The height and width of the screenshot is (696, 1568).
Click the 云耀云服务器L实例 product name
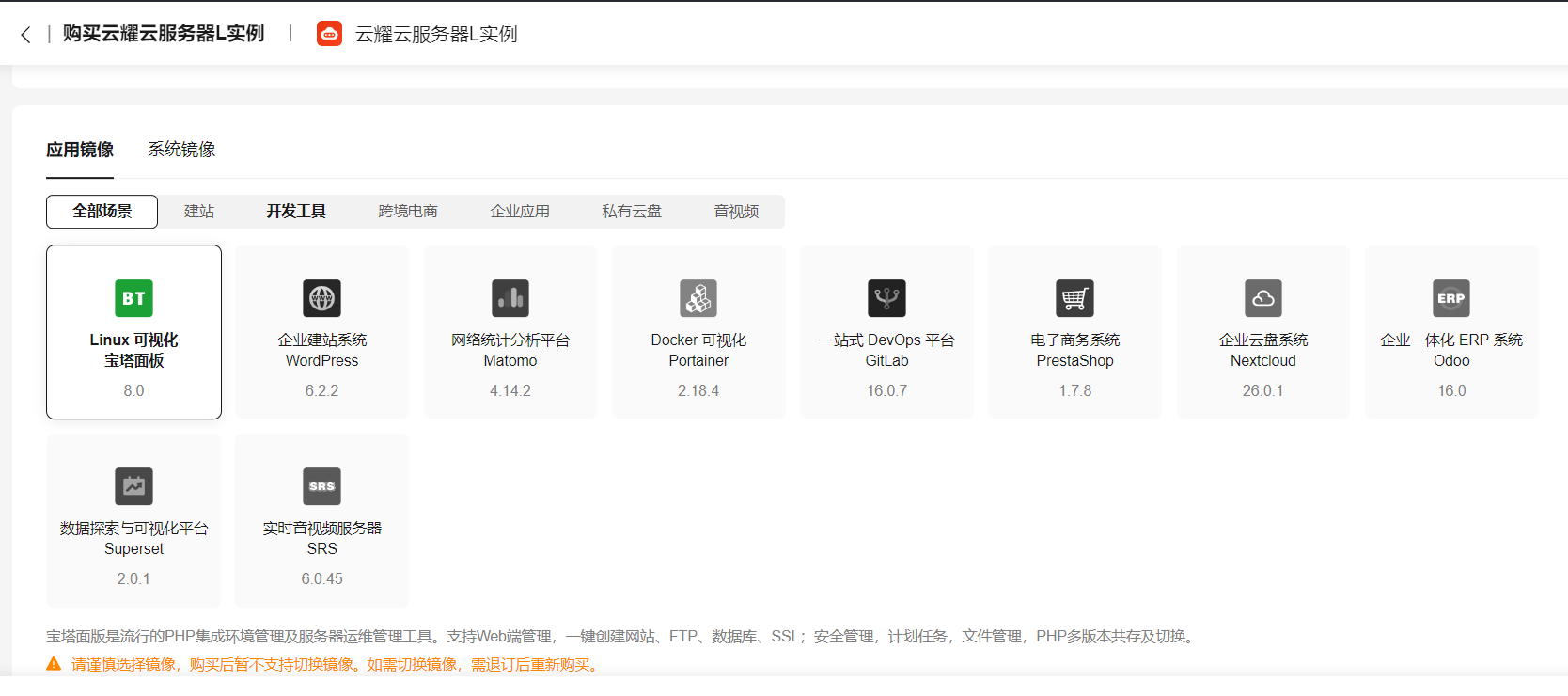(436, 34)
